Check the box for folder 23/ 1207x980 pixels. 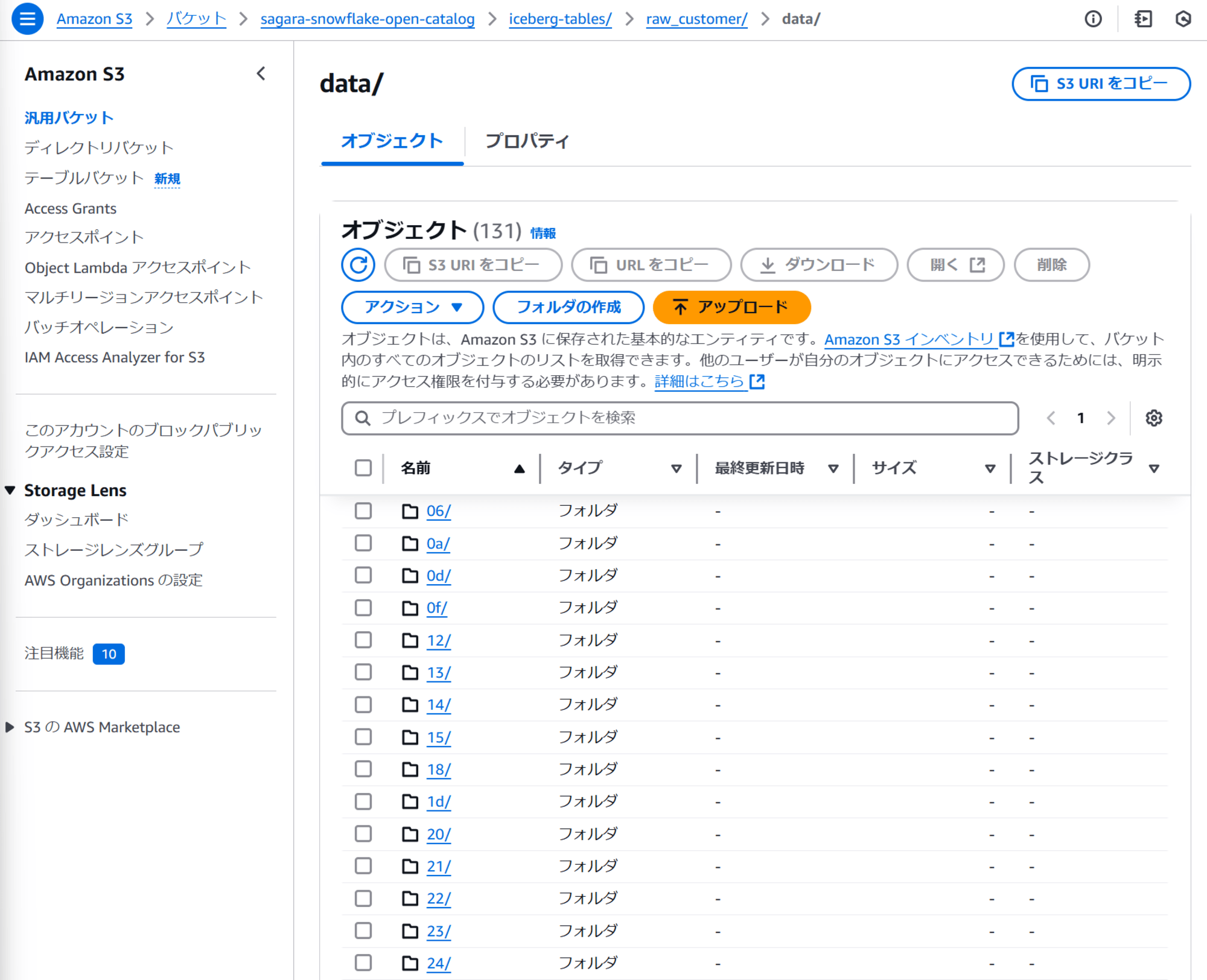pos(363,931)
